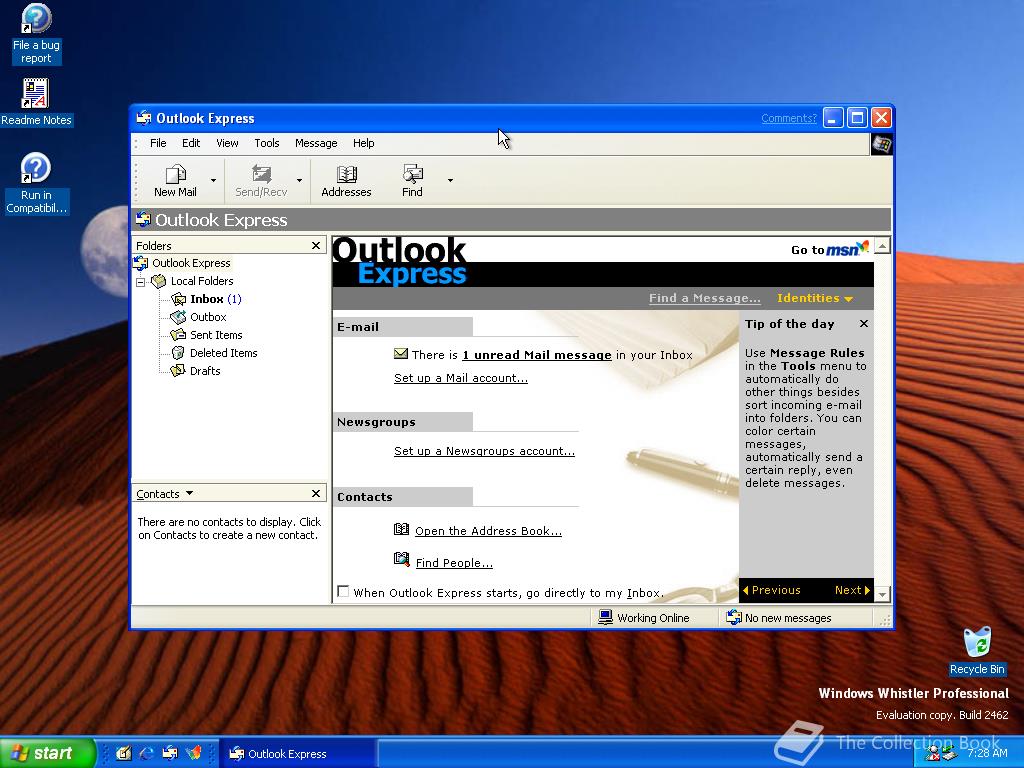Enable go directly to my Inbox checkbox
Viewport: 1024px width, 768px height.
point(343,591)
